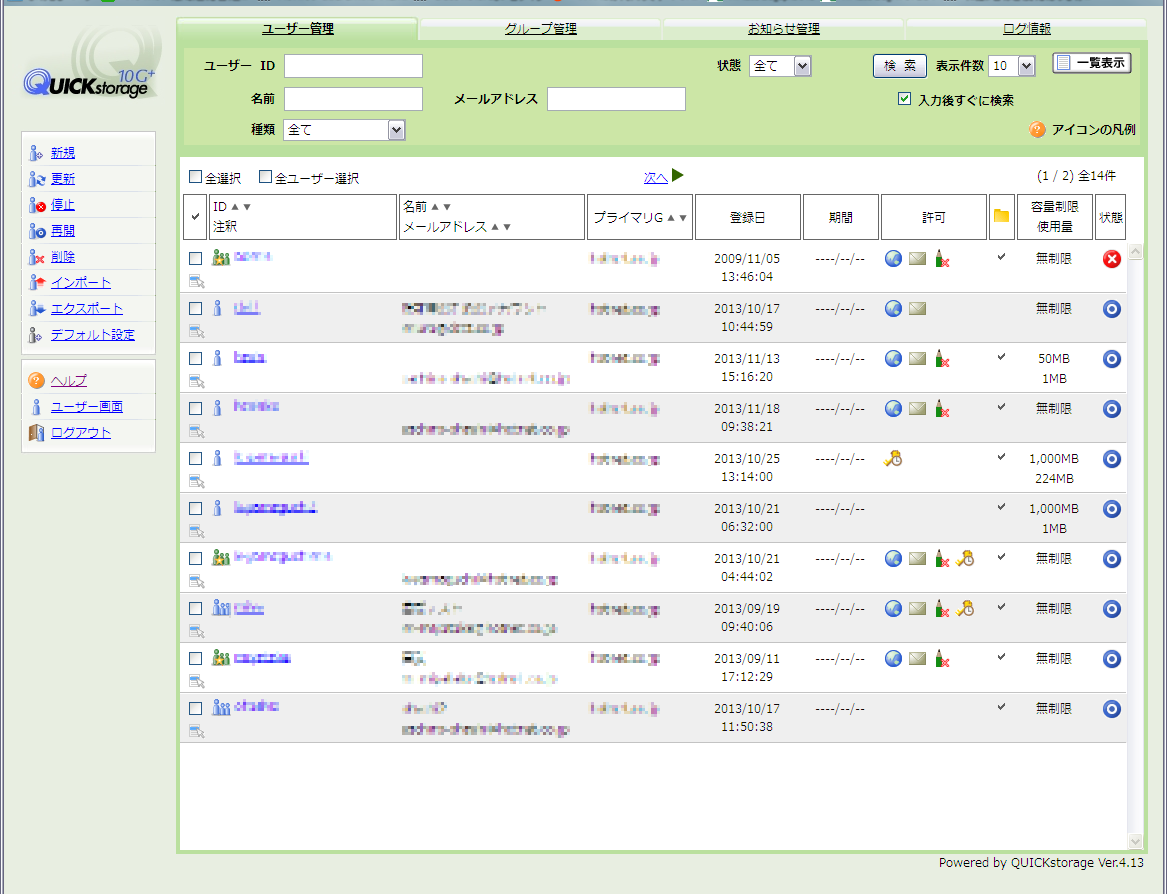The height and width of the screenshot is (894, 1167).
Task: Click the 停止 suspend user icon
Action: 36,205
